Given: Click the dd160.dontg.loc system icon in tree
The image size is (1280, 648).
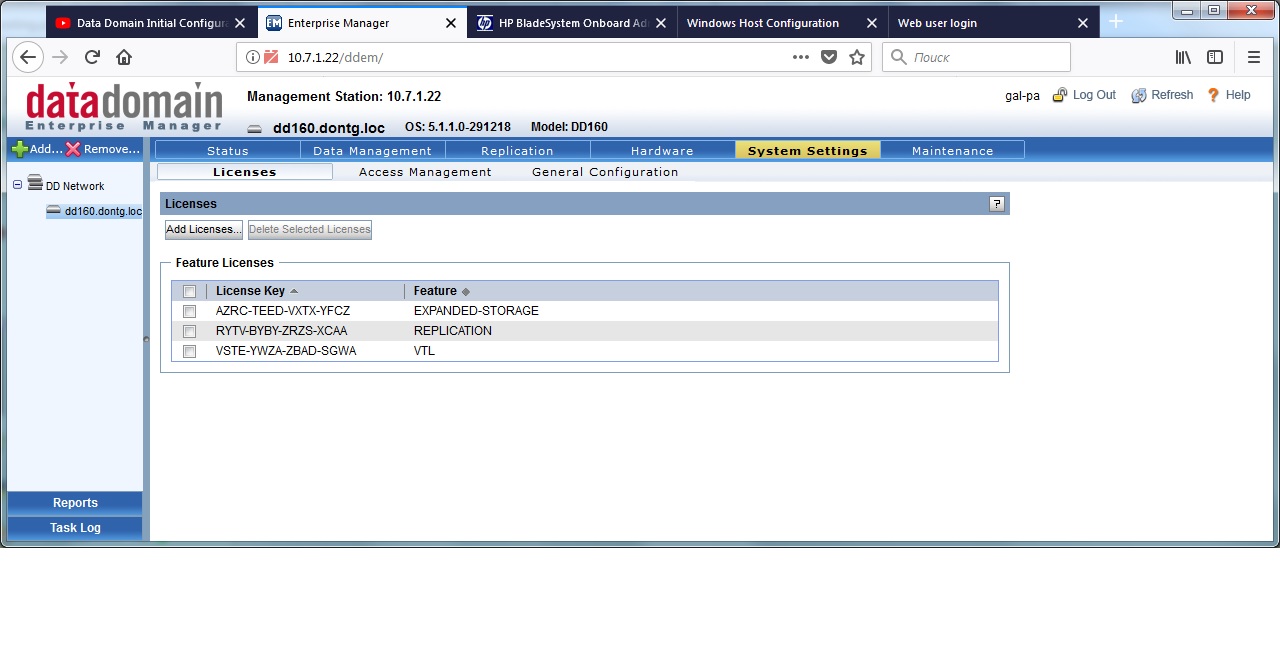Looking at the screenshot, I should (x=54, y=211).
